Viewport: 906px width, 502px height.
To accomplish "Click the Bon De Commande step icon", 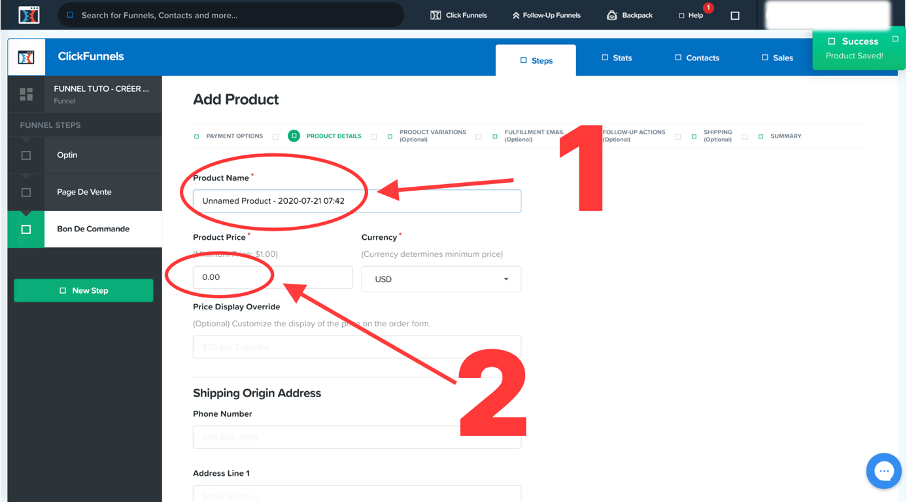I will coord(26,229).
